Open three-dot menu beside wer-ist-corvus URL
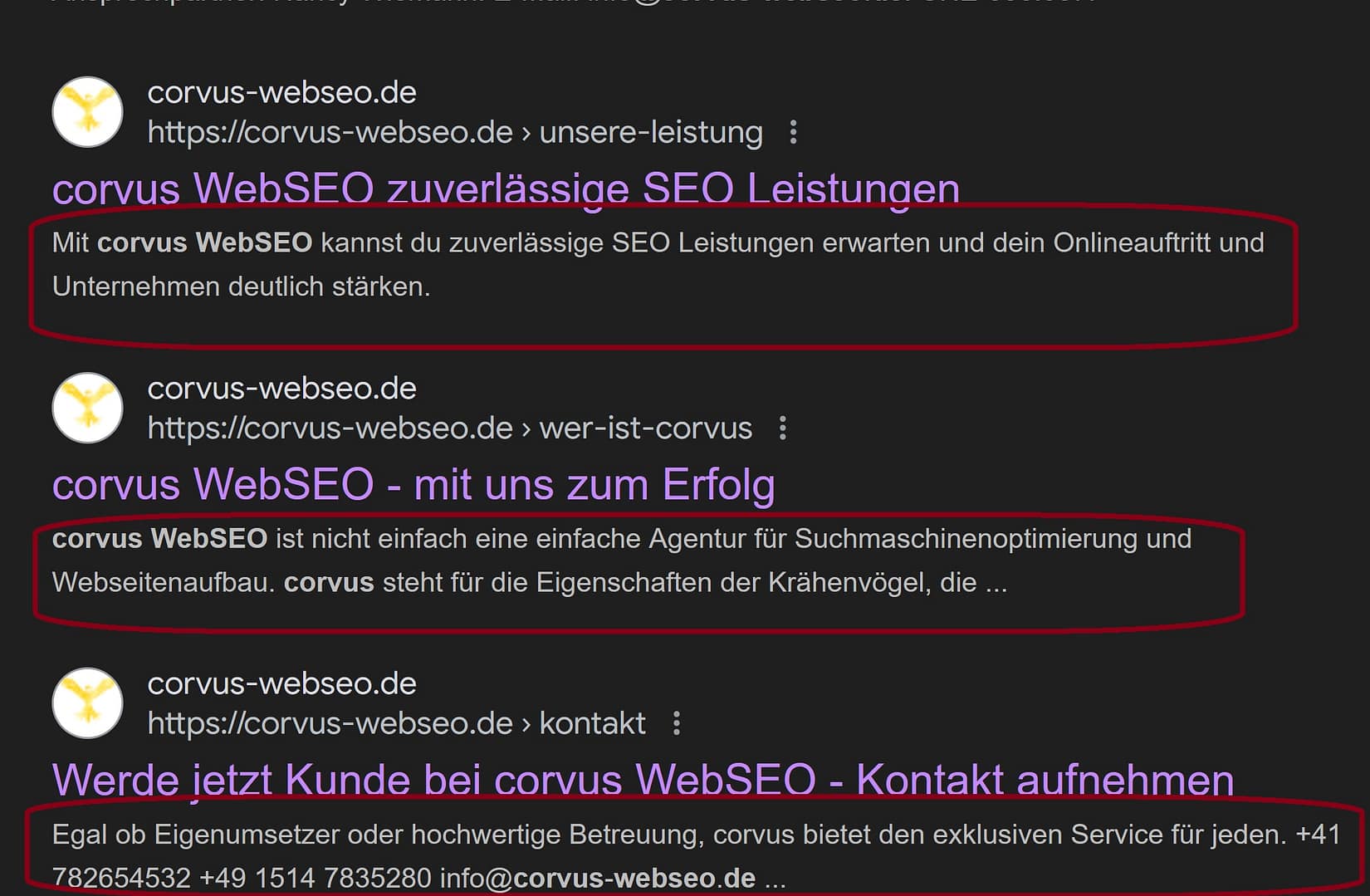Viewport: 1370px width, 896px height. pyautogui.click(x=783, y=428)
